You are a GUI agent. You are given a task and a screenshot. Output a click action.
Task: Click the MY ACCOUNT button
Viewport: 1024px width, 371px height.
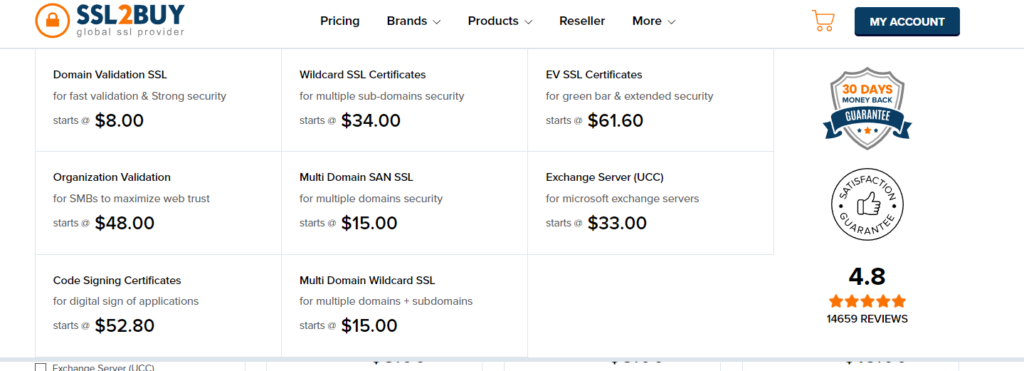tap(907, 22)
